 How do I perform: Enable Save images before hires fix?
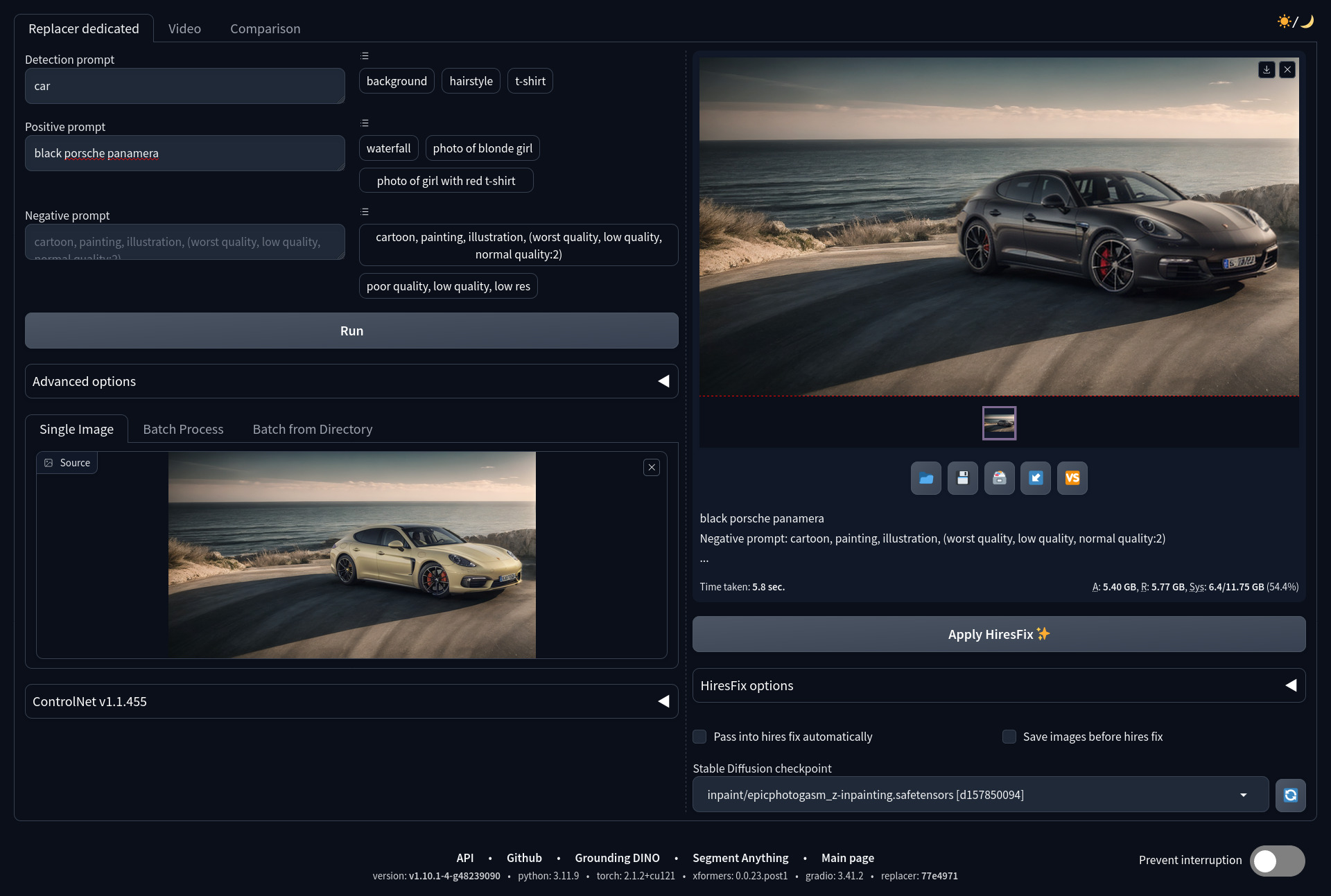click(x=1008, y=736)
